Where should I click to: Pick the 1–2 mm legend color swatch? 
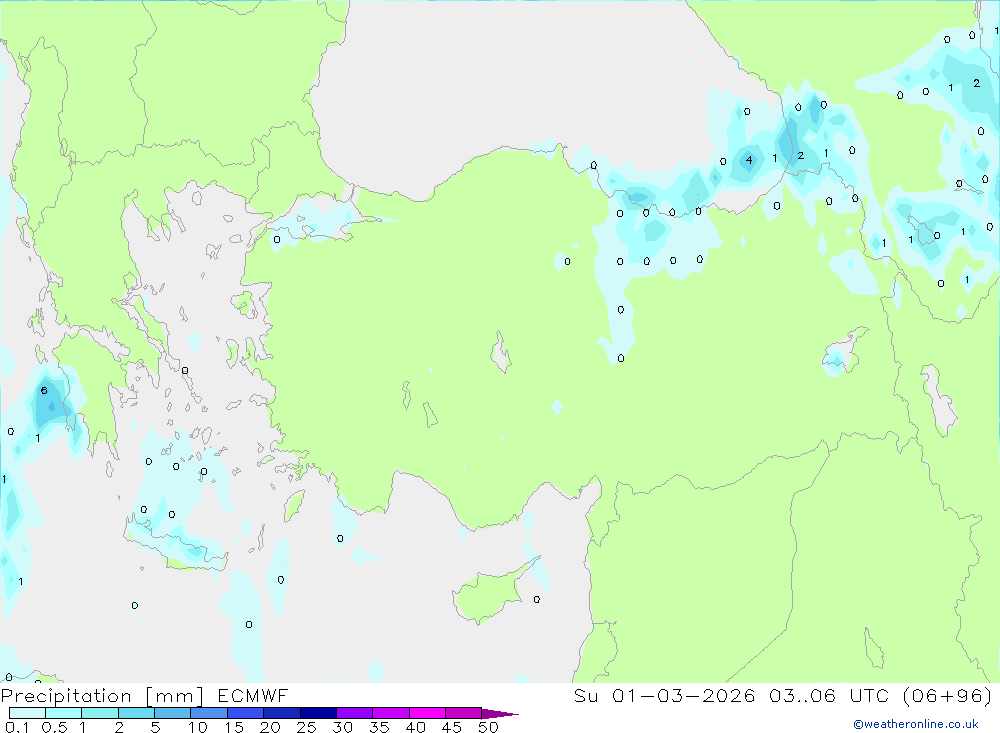(x=100, y=713)
